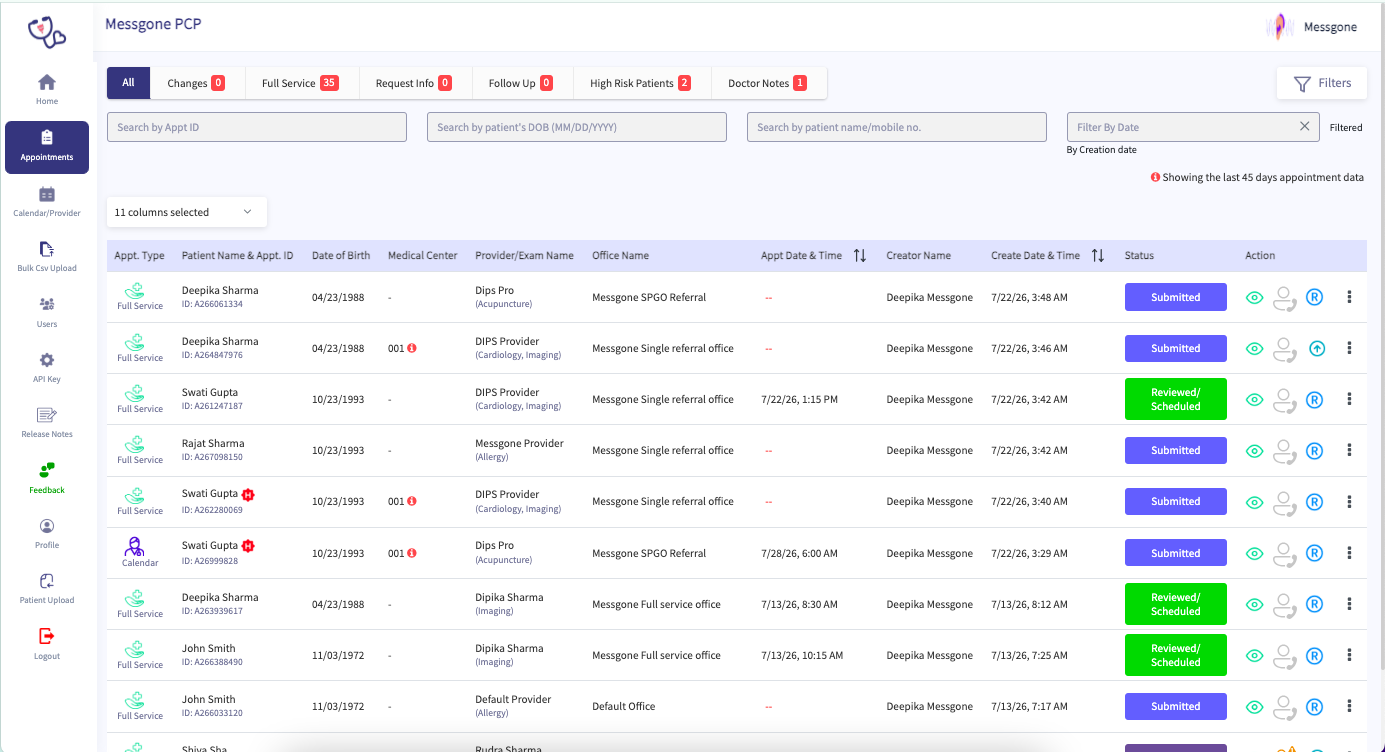Open more options for appointment A267098150

click(x=1349, y=451)
